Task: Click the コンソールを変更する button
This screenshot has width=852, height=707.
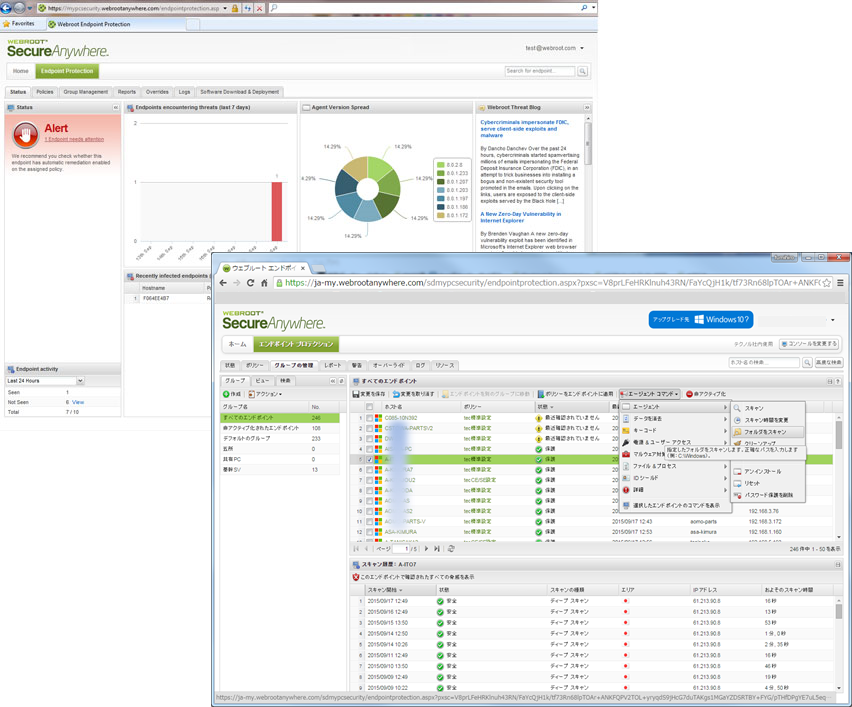Action: [x=809, y=344]
